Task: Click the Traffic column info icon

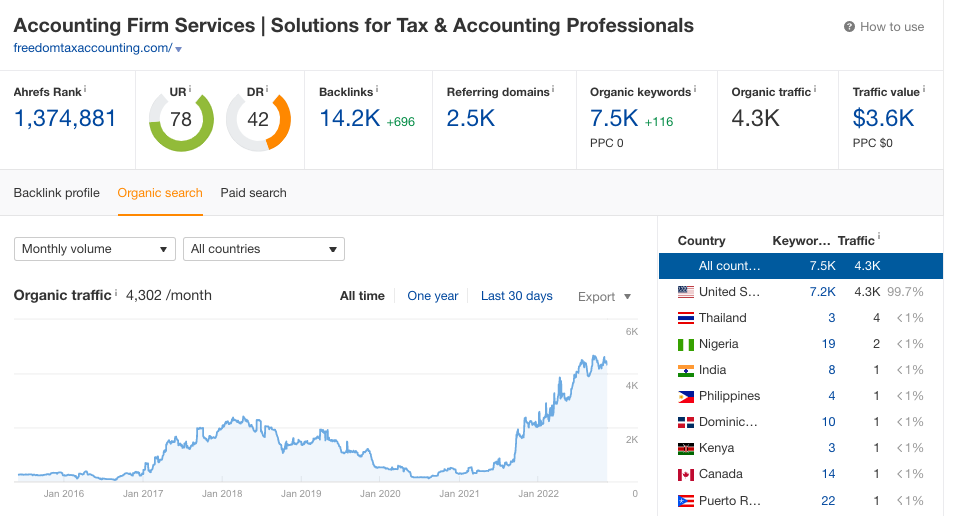Action: click(879, 237)
